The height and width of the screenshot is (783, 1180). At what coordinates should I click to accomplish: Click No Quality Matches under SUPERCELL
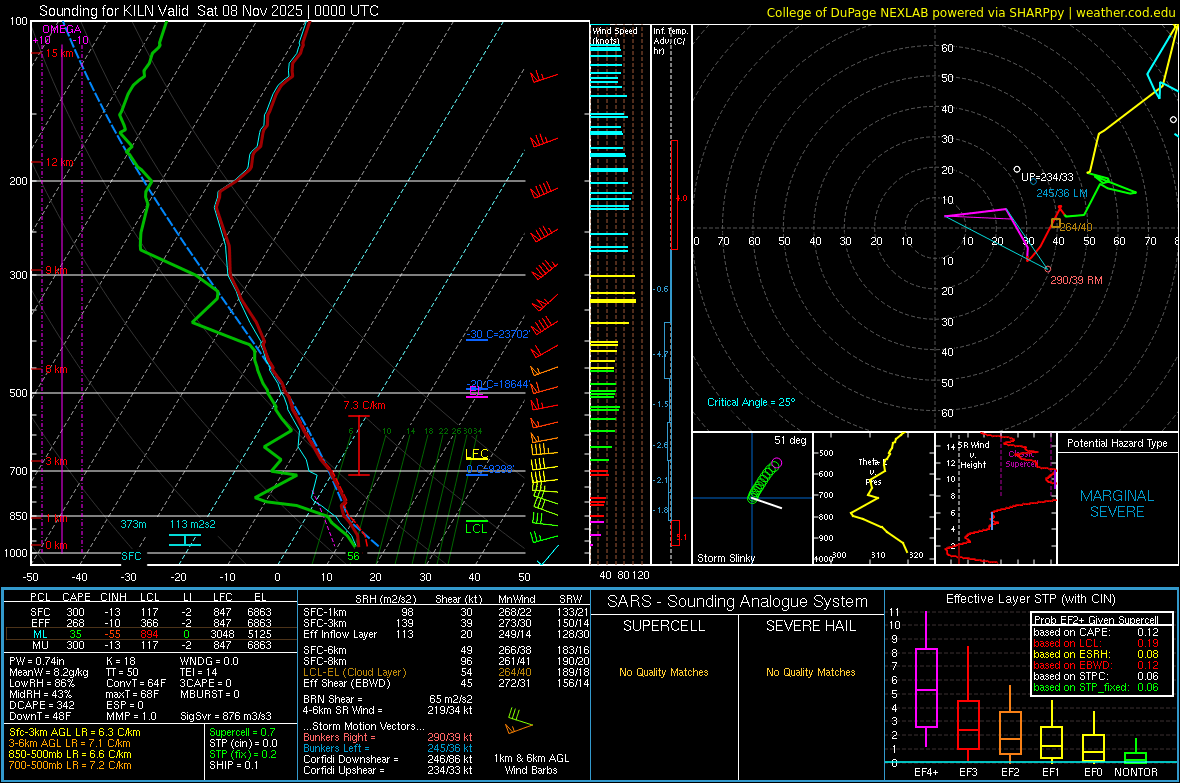pos(664,672)
